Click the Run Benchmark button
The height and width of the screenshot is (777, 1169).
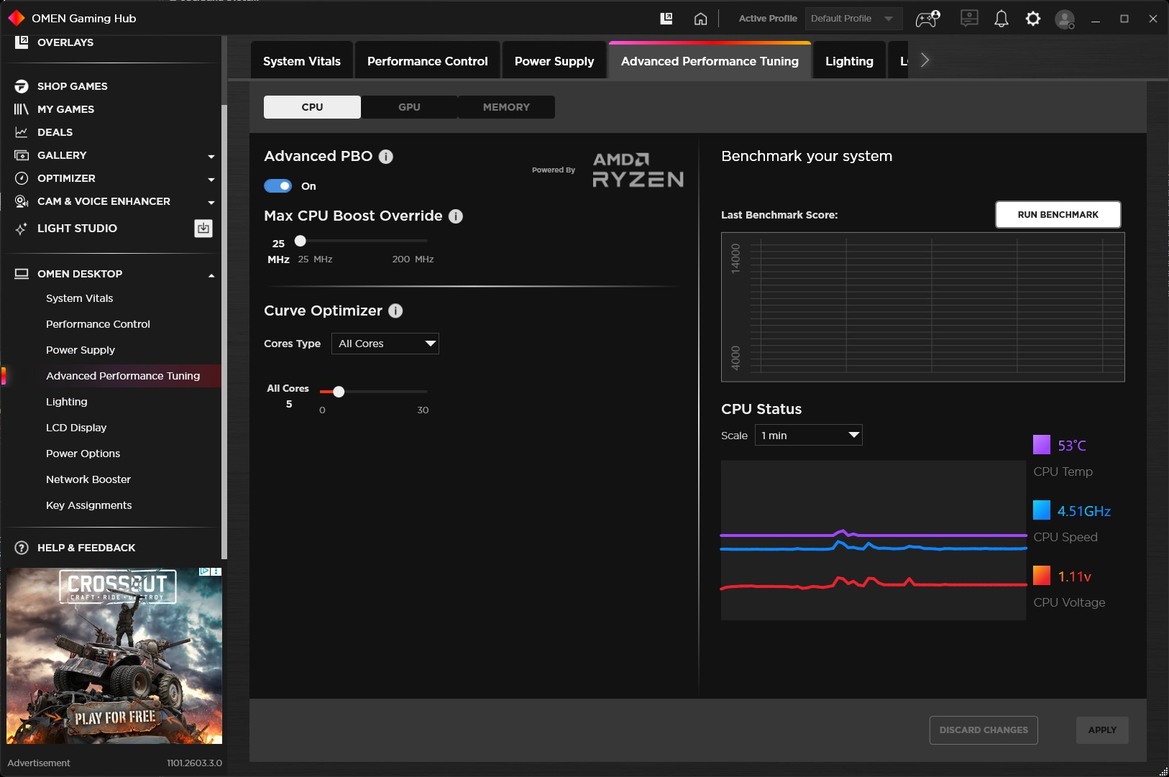[x=1058, y=215]
